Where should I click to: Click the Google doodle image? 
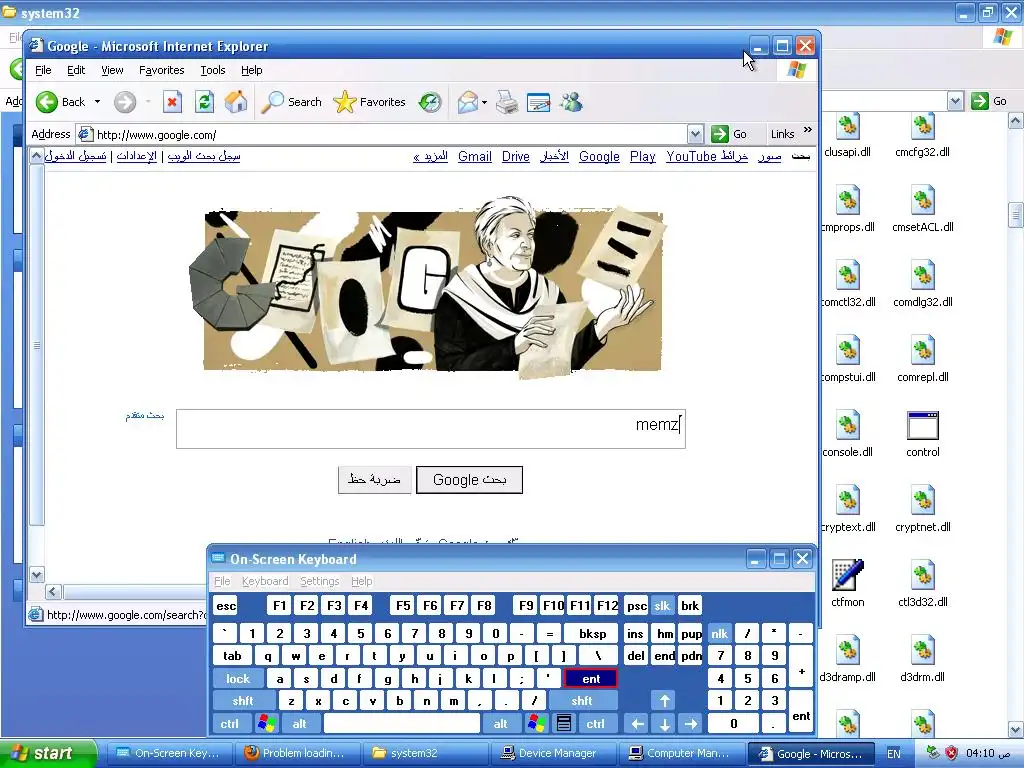[x=429, y=287]
